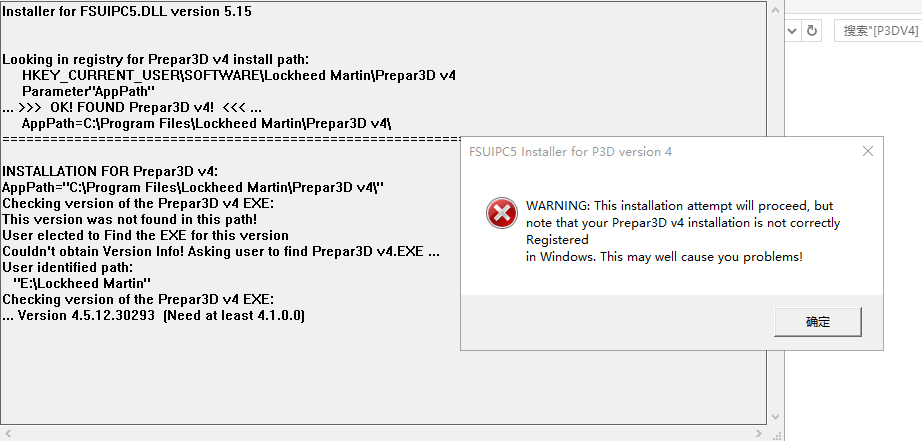Click the left arrow of the horizontal scrollbar
The height and width of the screenshot is (441, 922).
pyautogui.click(x=7, y=434)
